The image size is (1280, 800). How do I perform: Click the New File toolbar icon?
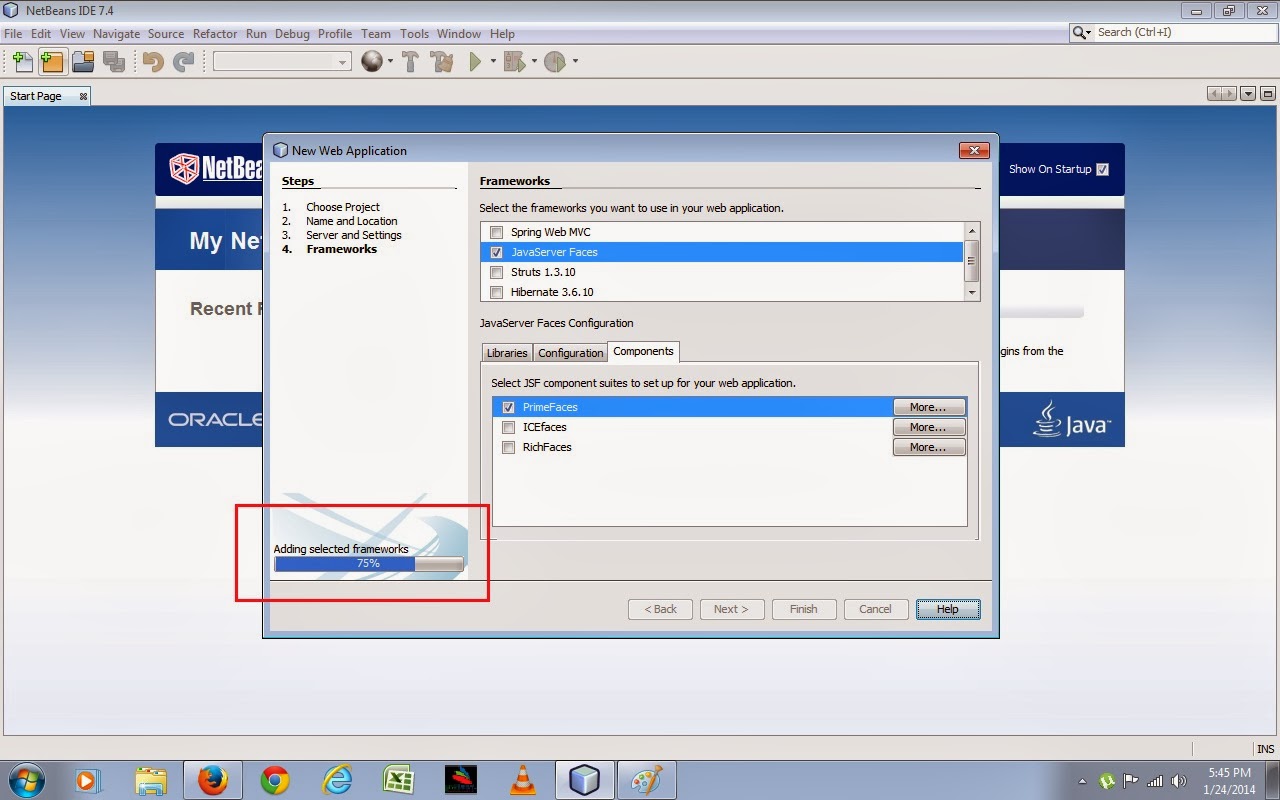click(22, 62)
